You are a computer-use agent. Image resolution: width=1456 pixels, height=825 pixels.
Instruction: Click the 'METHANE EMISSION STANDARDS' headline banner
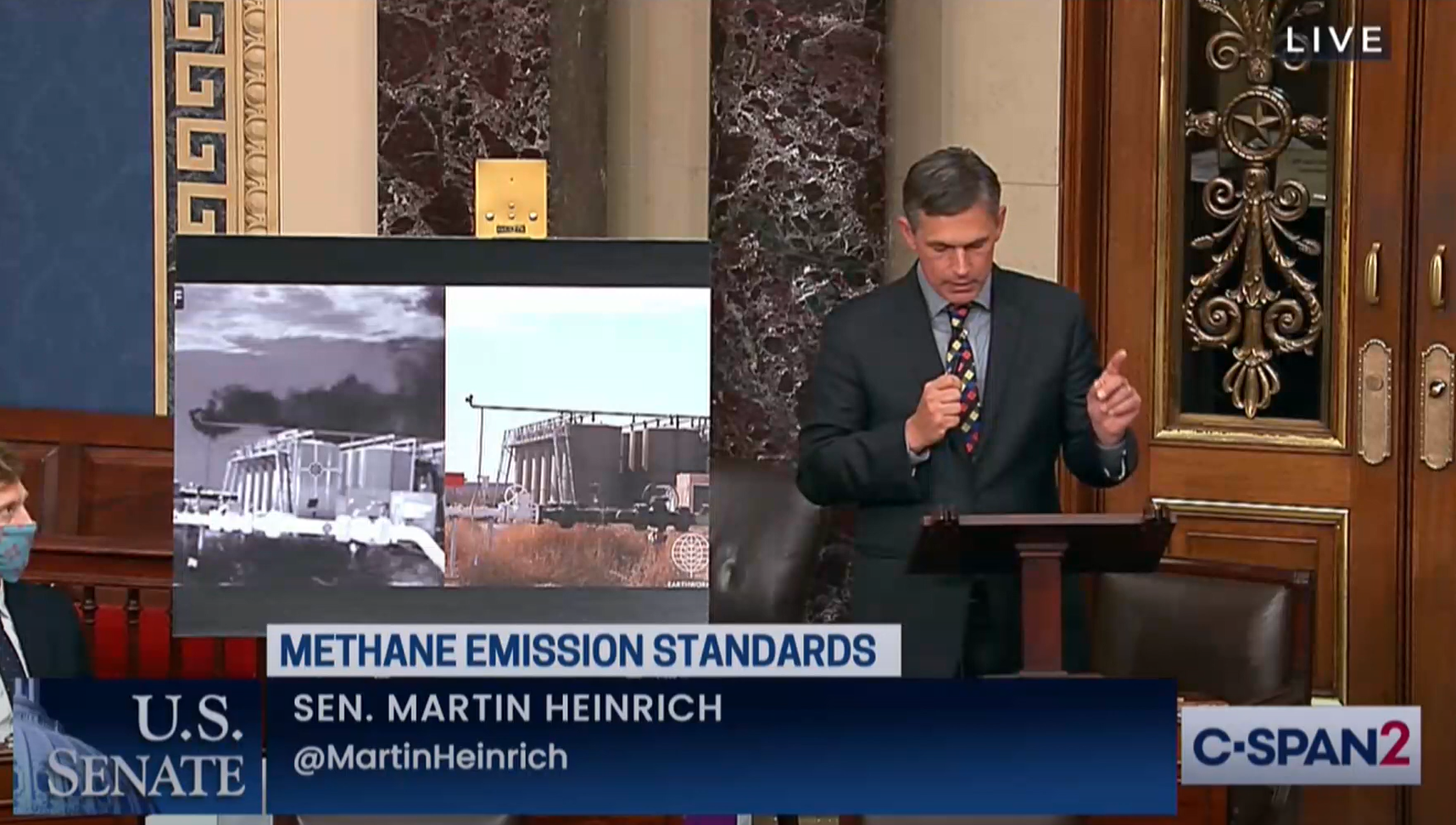[583, 650]
